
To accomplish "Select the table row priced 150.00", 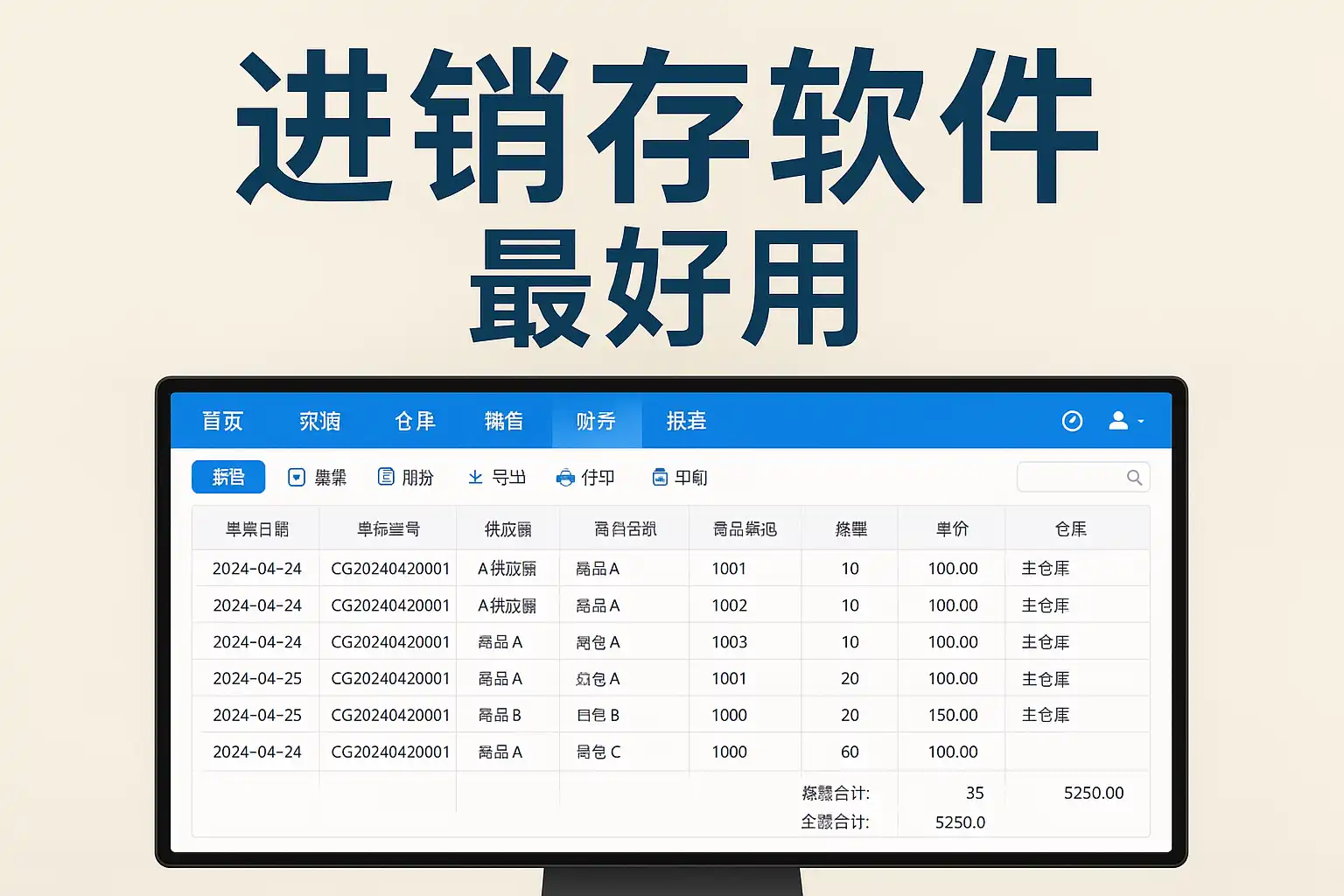I will click(669, 715).
